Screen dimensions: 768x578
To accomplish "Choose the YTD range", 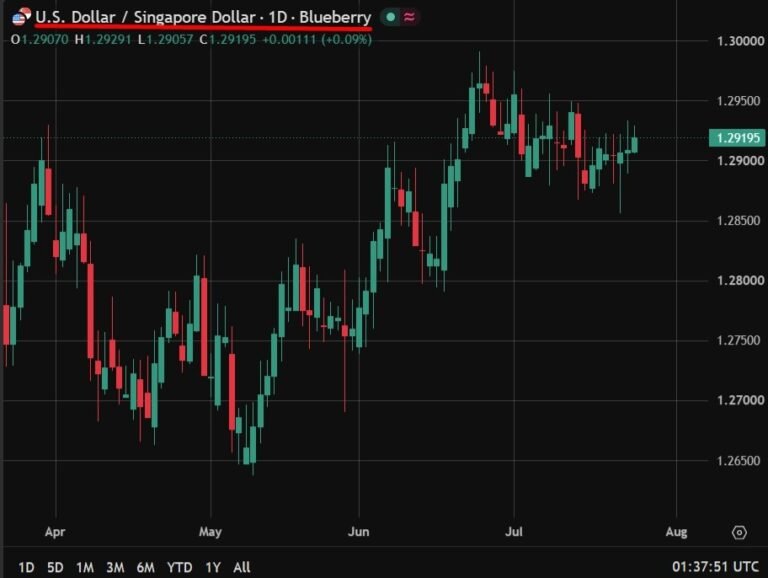I will [179, 567].
